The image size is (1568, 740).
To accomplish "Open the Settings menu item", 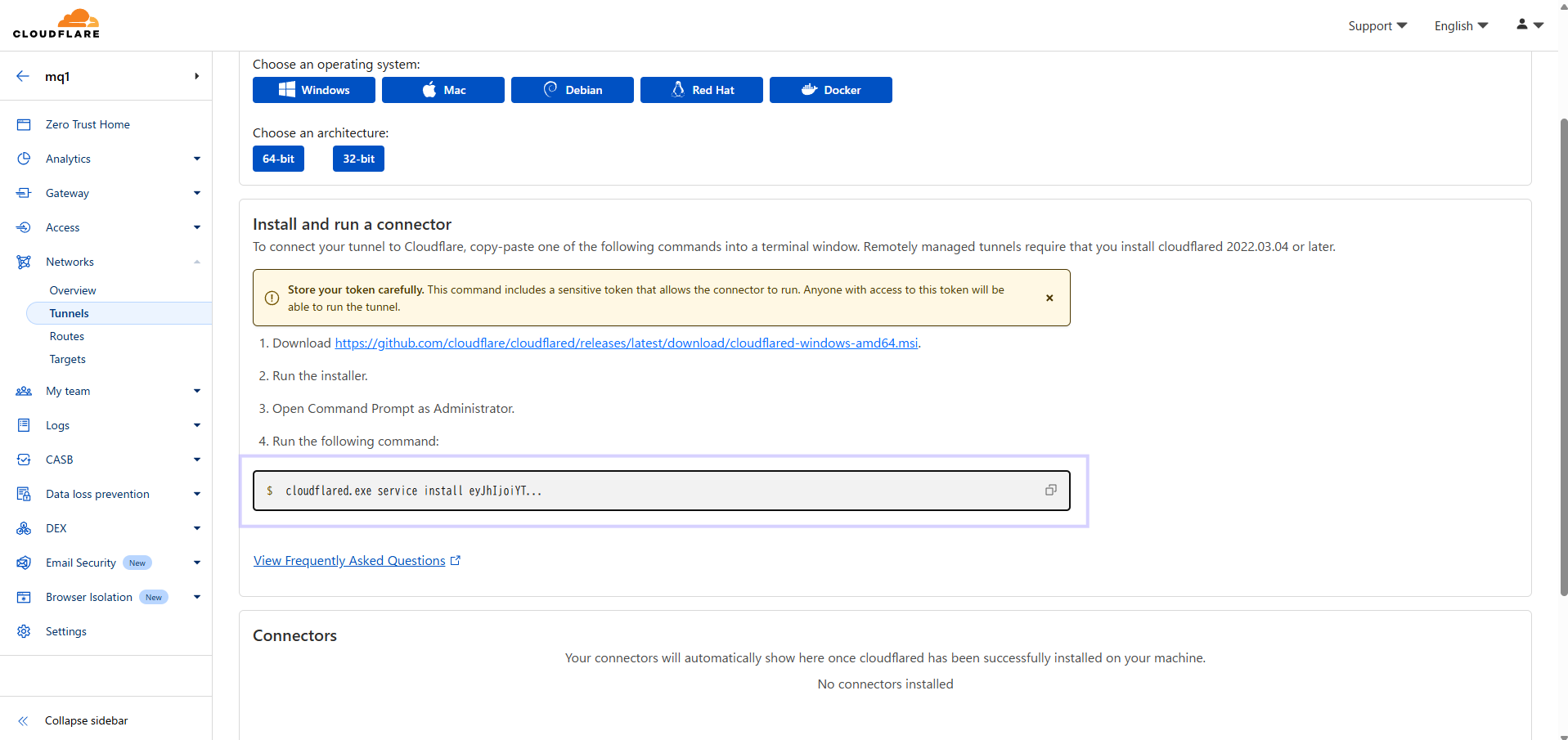I will pyautogui.click(x=66, y=631).
